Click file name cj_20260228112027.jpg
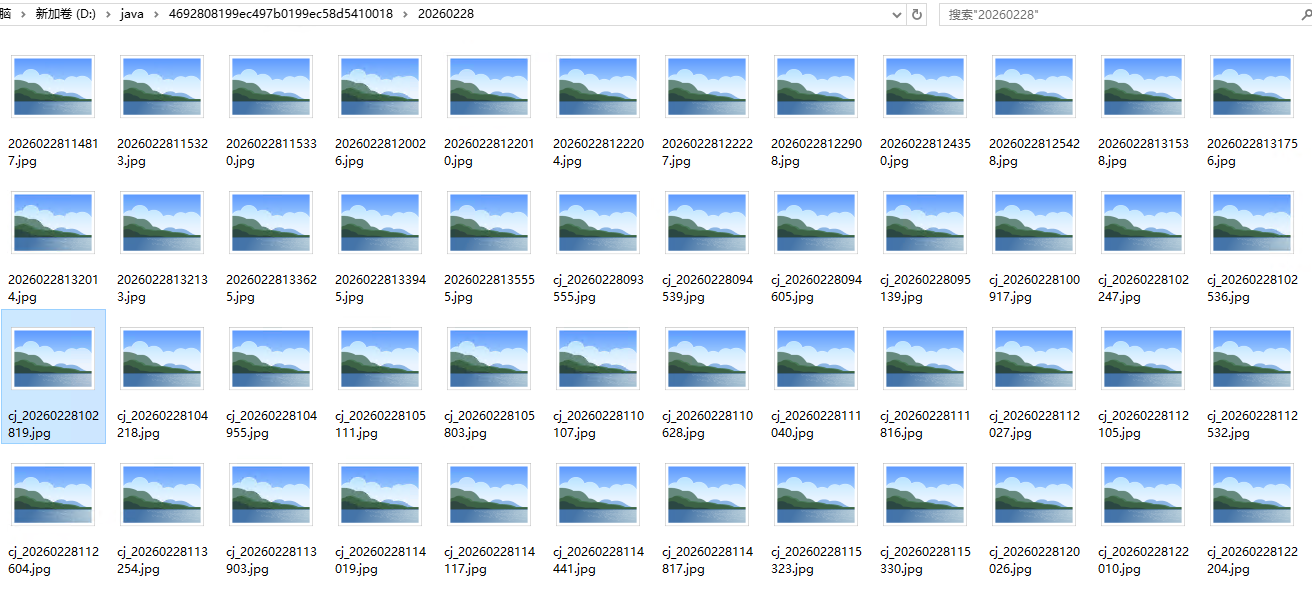 coord(1034,424)
